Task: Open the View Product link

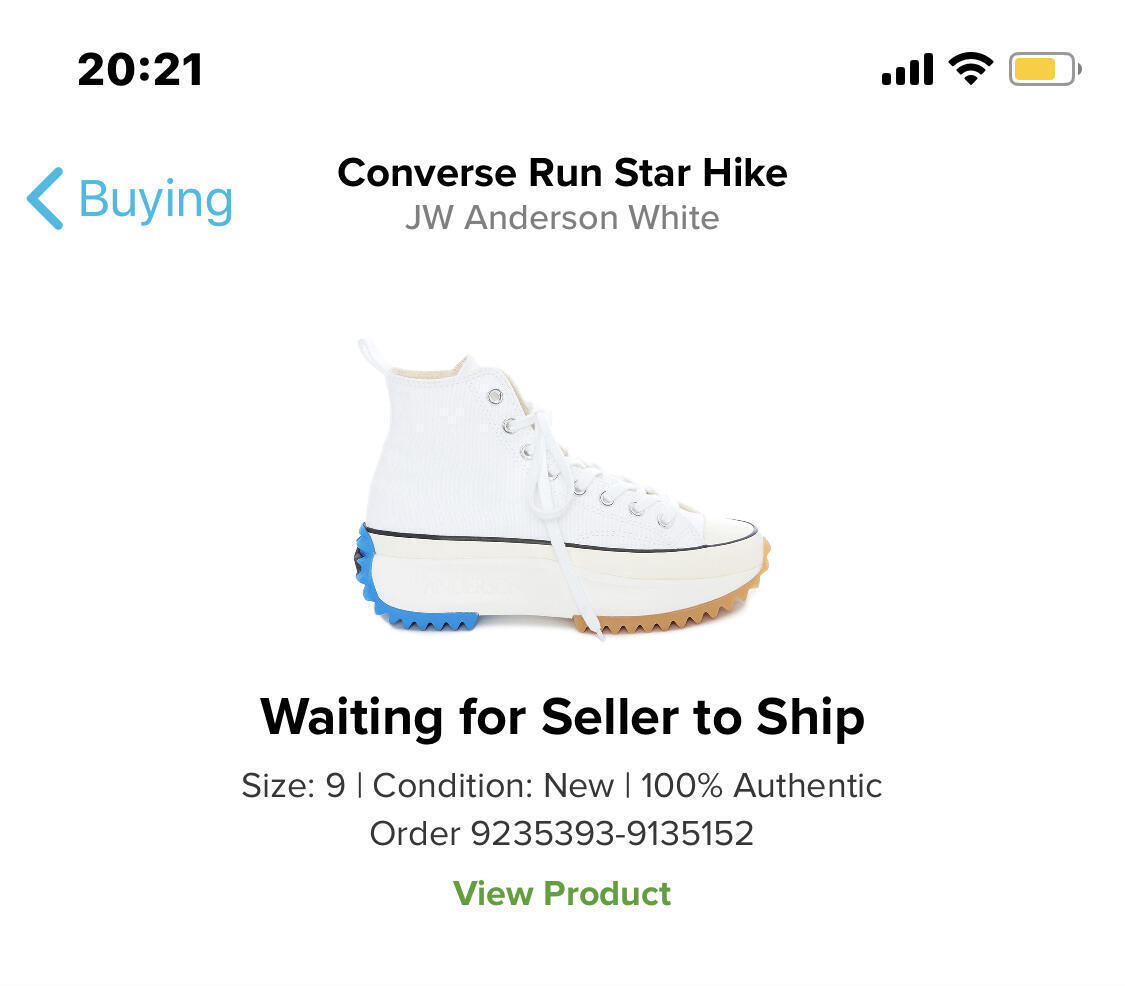Action: (562, 893)
